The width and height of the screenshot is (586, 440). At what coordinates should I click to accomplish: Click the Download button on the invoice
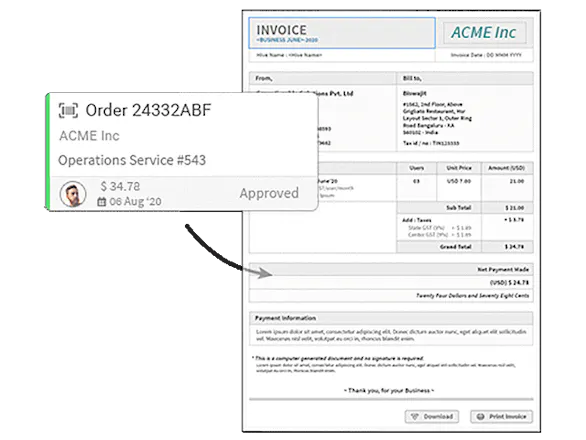[432, 416]
